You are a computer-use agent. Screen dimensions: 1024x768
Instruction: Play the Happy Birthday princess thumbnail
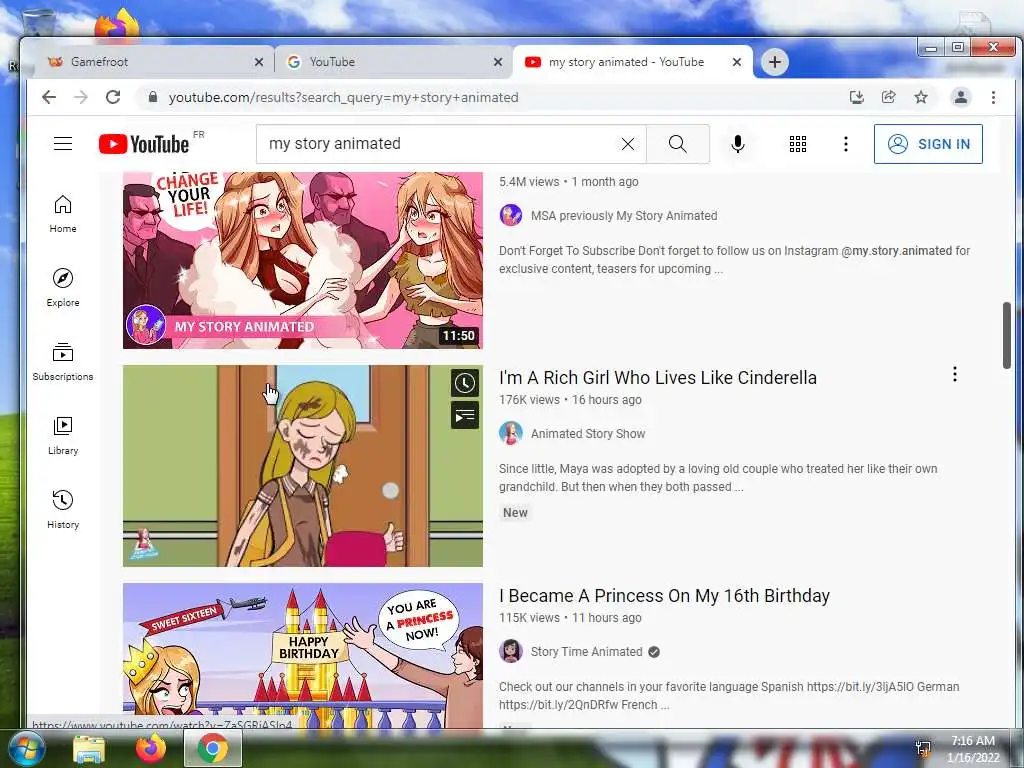pyautogui.click(x=302, y=655)
